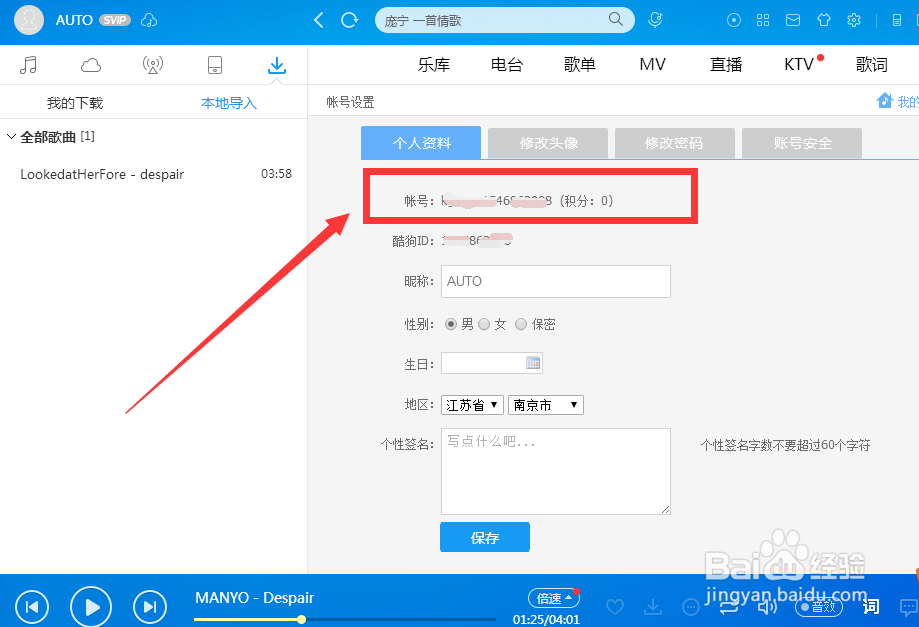
Task: Open the MV menu
Action: pos(652,64)
